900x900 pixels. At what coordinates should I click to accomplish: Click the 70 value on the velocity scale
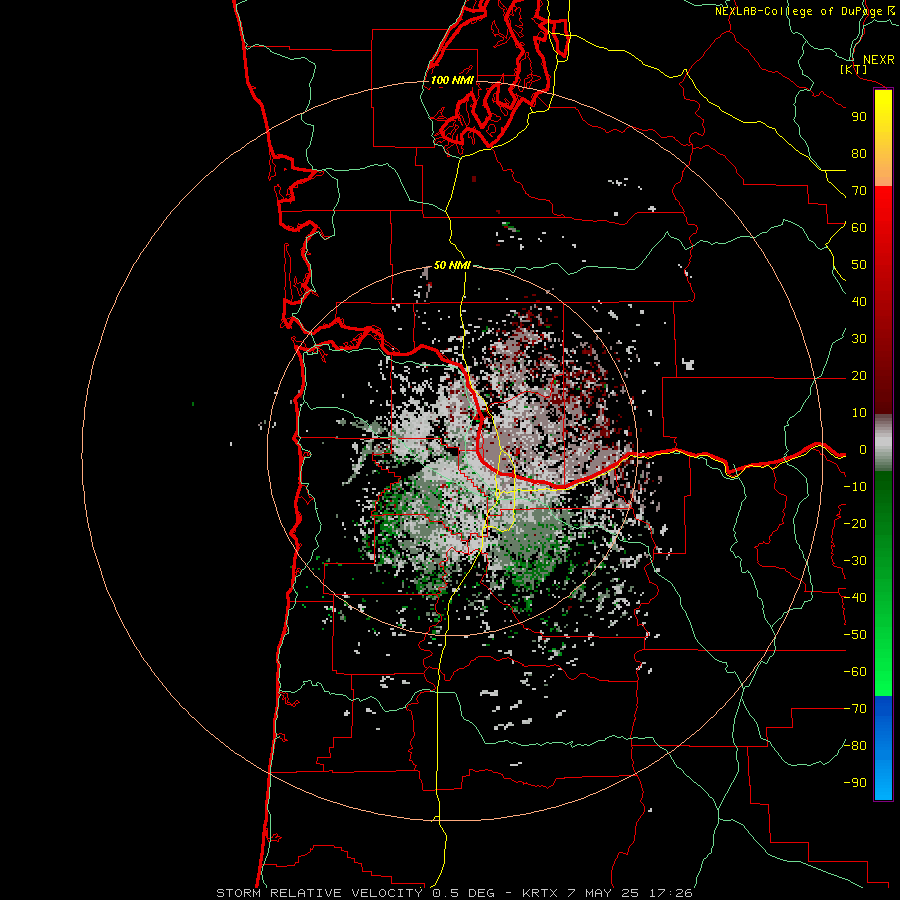pos(859,191)
